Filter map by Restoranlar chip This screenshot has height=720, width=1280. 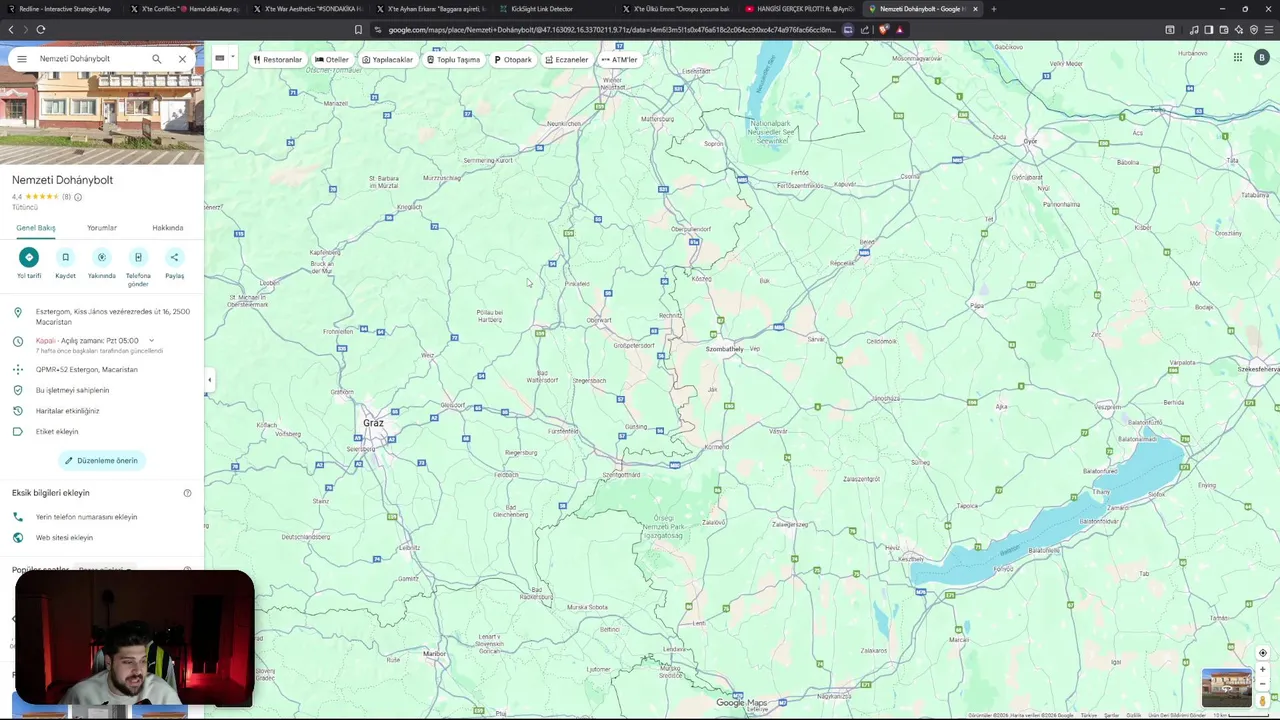click(x=277, y=60)
